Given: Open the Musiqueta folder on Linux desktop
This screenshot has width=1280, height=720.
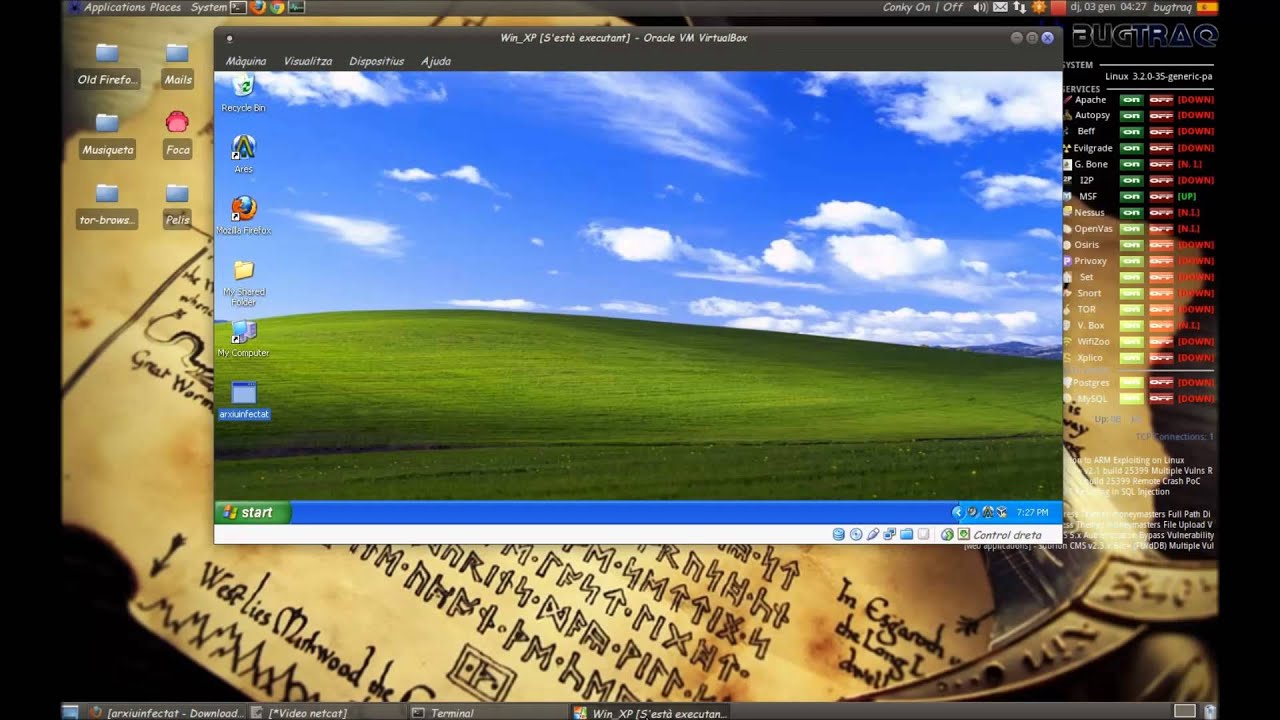Looking at the screenshot, I should tap(107, 134).
